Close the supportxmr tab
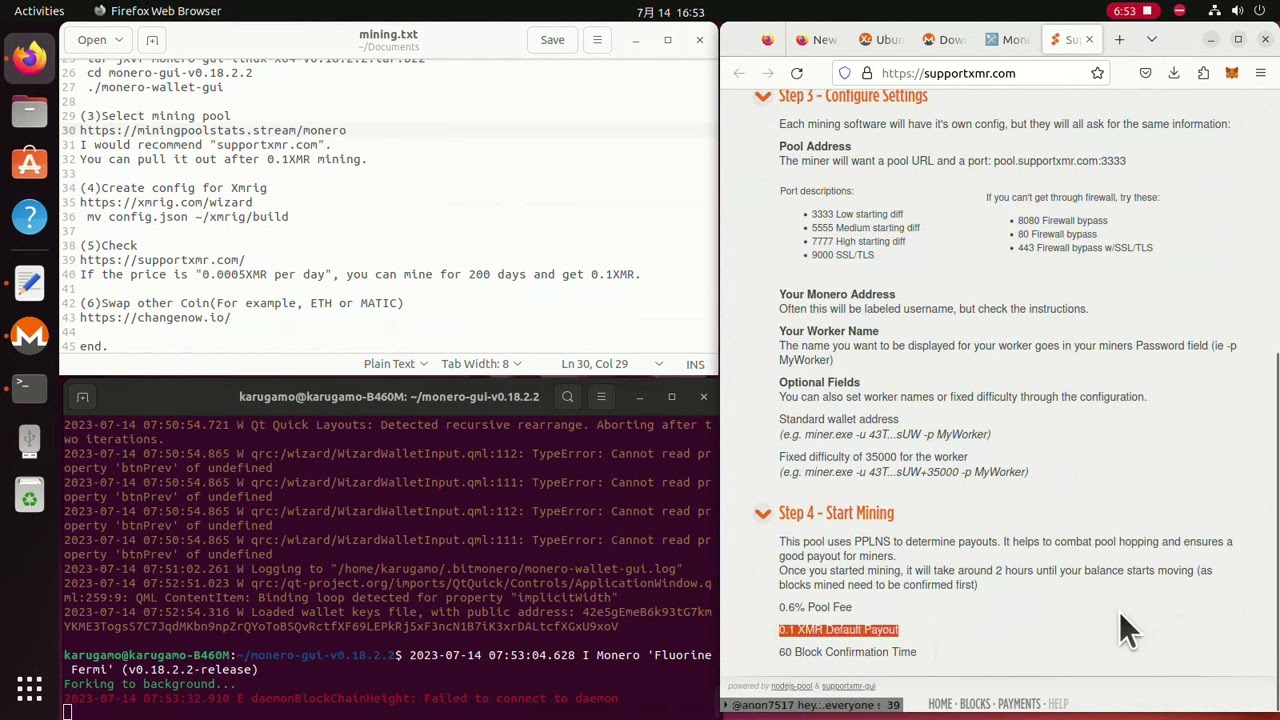Screen dimensions: 1280x720 1090,40
